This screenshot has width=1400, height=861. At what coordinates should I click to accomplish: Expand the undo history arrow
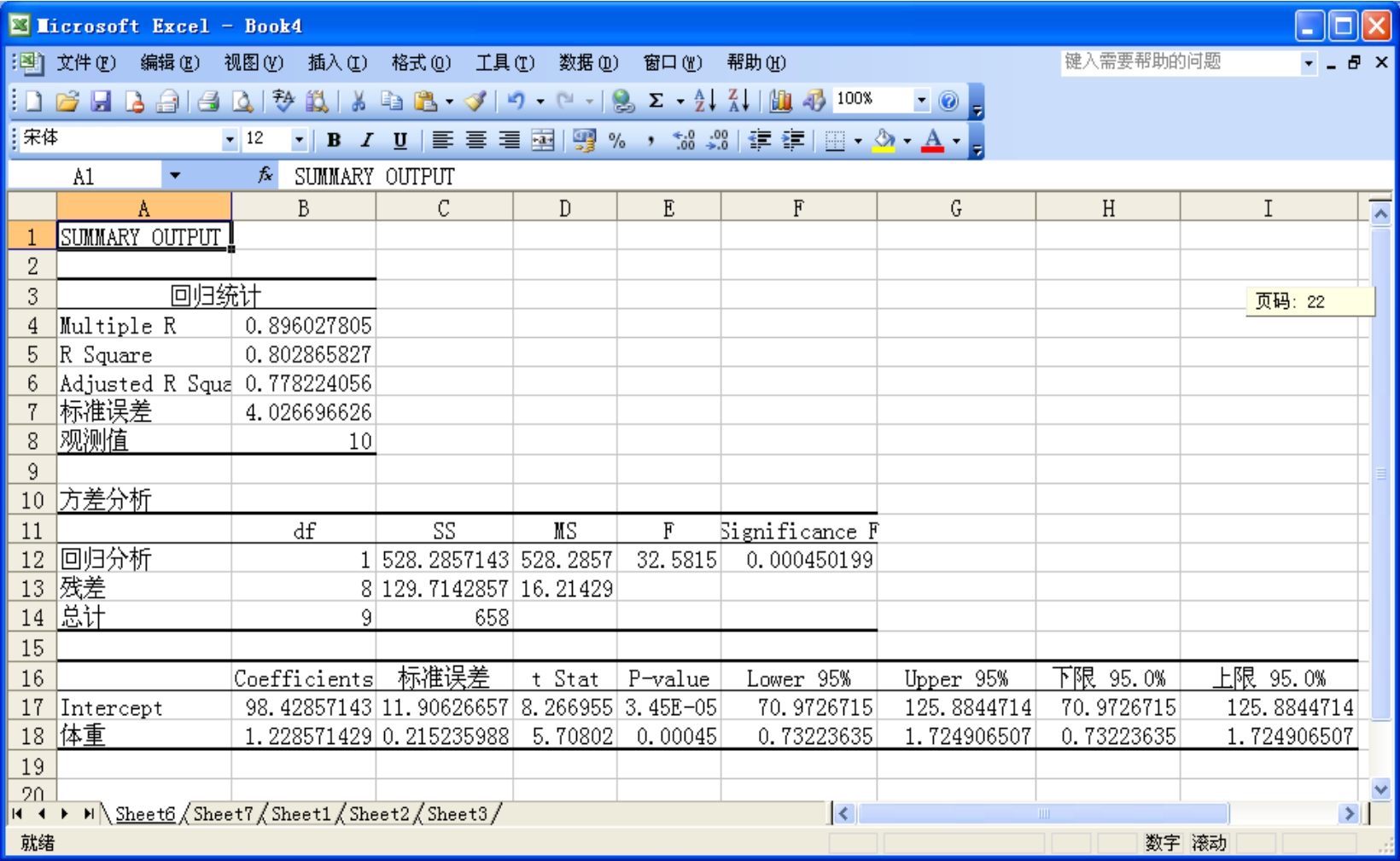click(540, 102)
